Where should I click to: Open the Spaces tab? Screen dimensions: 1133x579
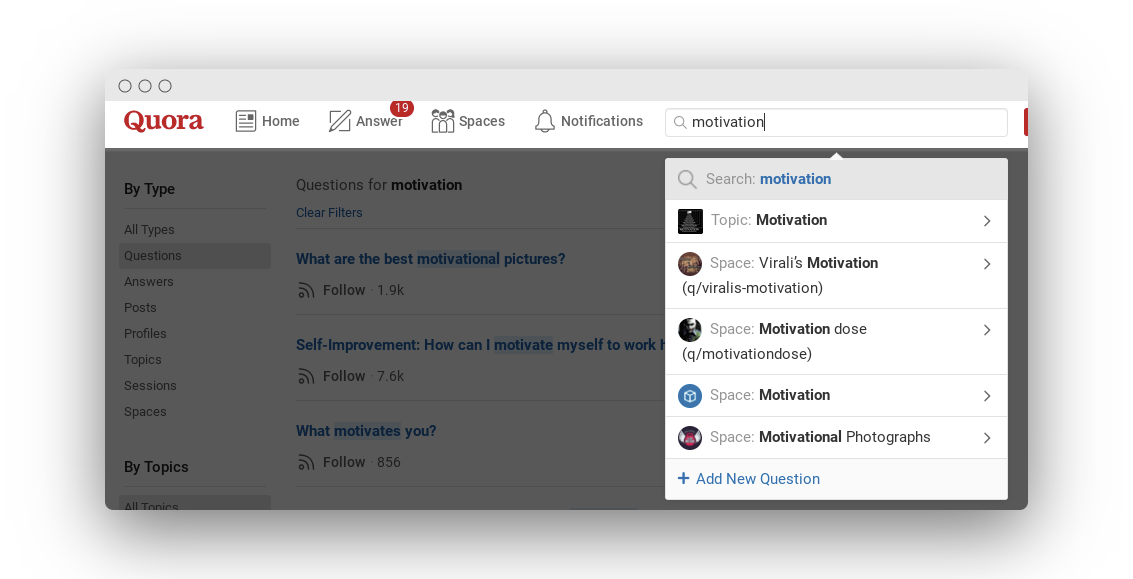(x=468, y=121)
